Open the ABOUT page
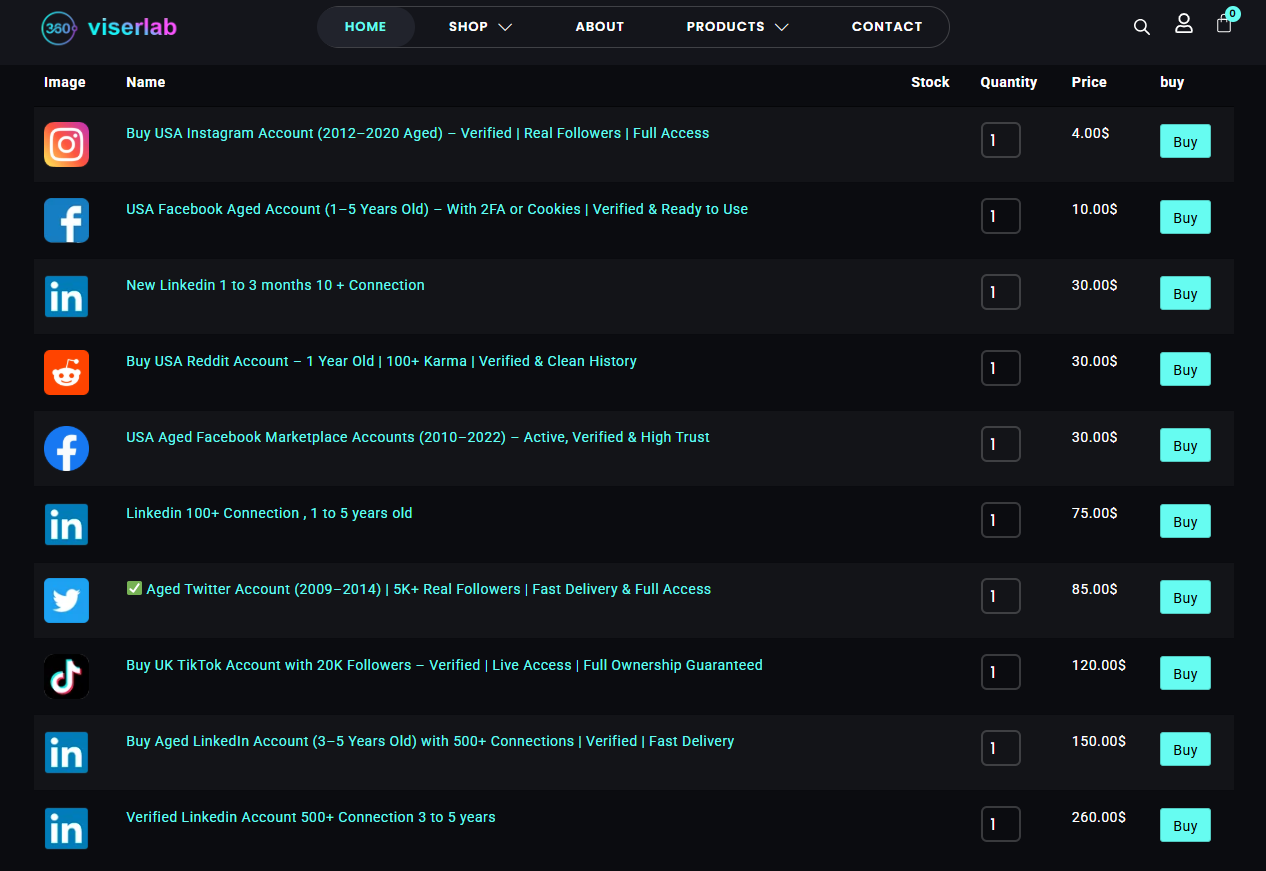Viewport: 1266px width, 871px height. [600, 27]
